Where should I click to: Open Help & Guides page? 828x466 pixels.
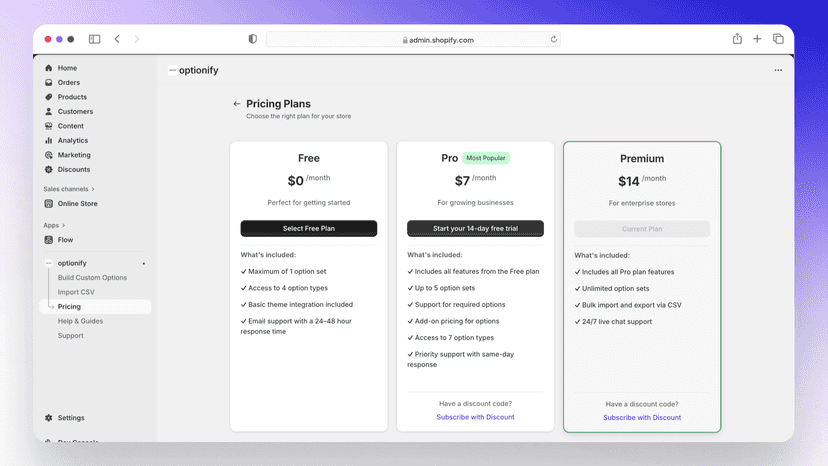coord(80,321)
